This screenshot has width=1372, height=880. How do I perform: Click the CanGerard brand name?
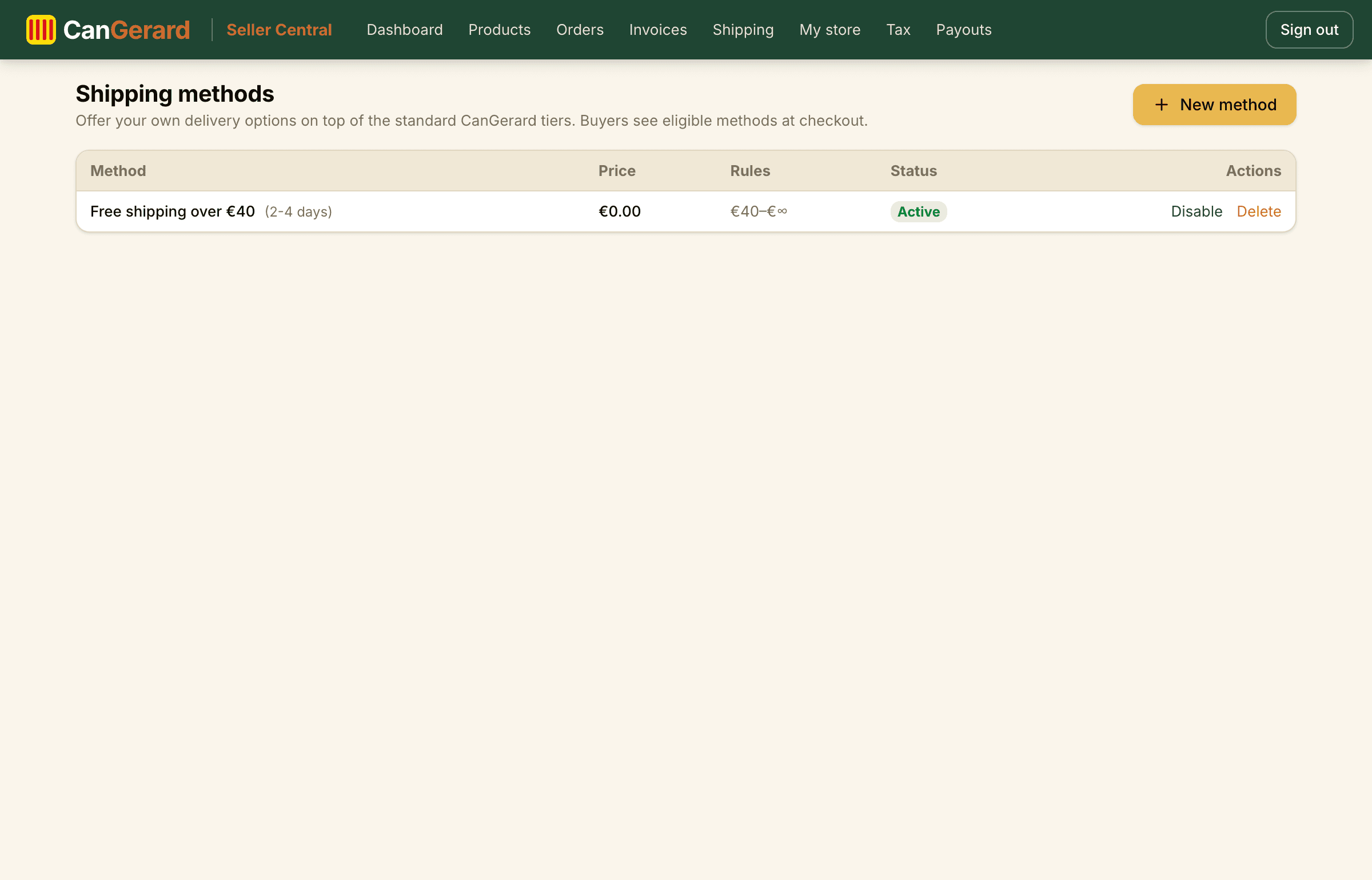point(126,30)
